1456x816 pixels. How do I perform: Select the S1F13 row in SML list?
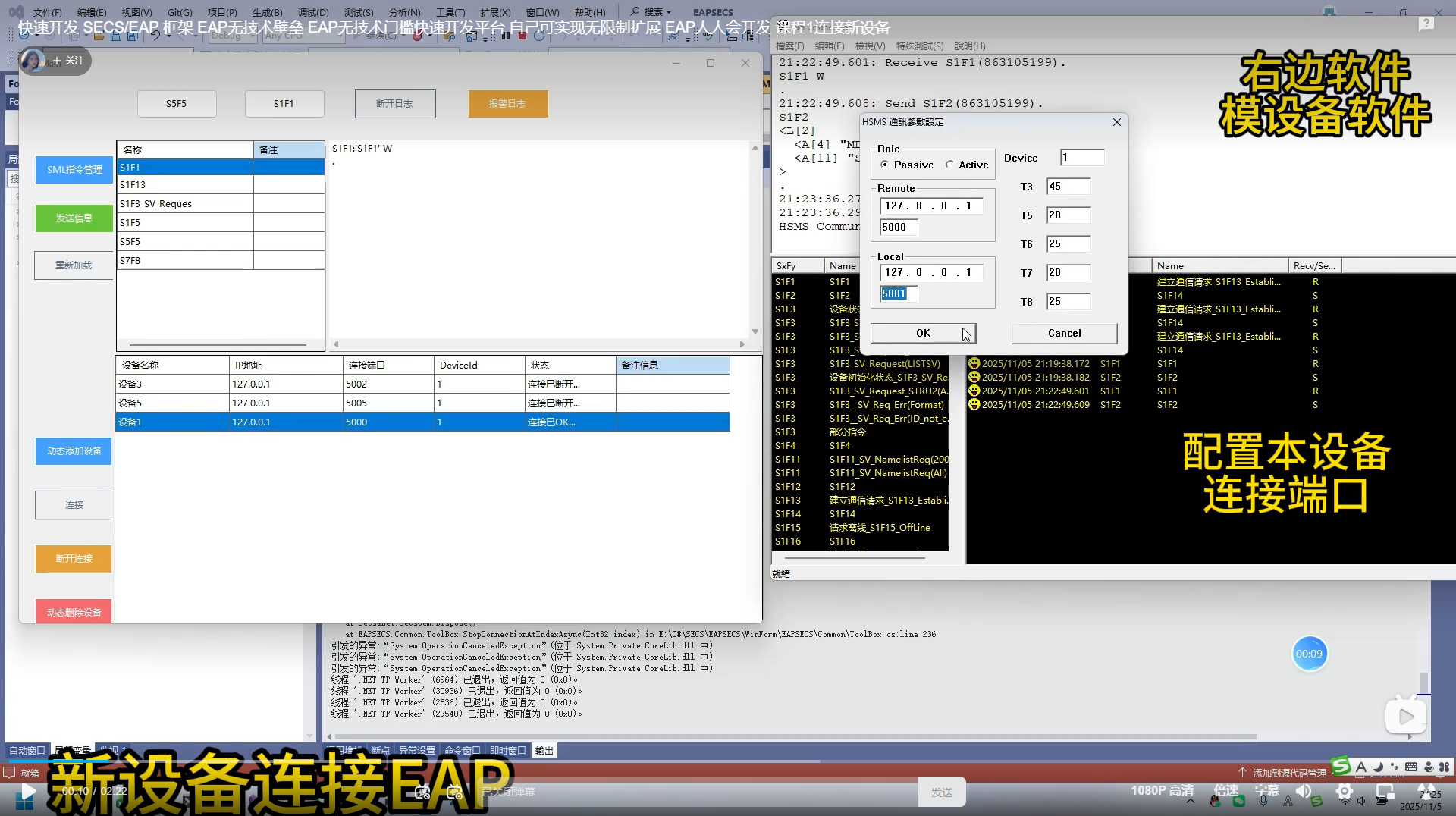coord(221,185)
